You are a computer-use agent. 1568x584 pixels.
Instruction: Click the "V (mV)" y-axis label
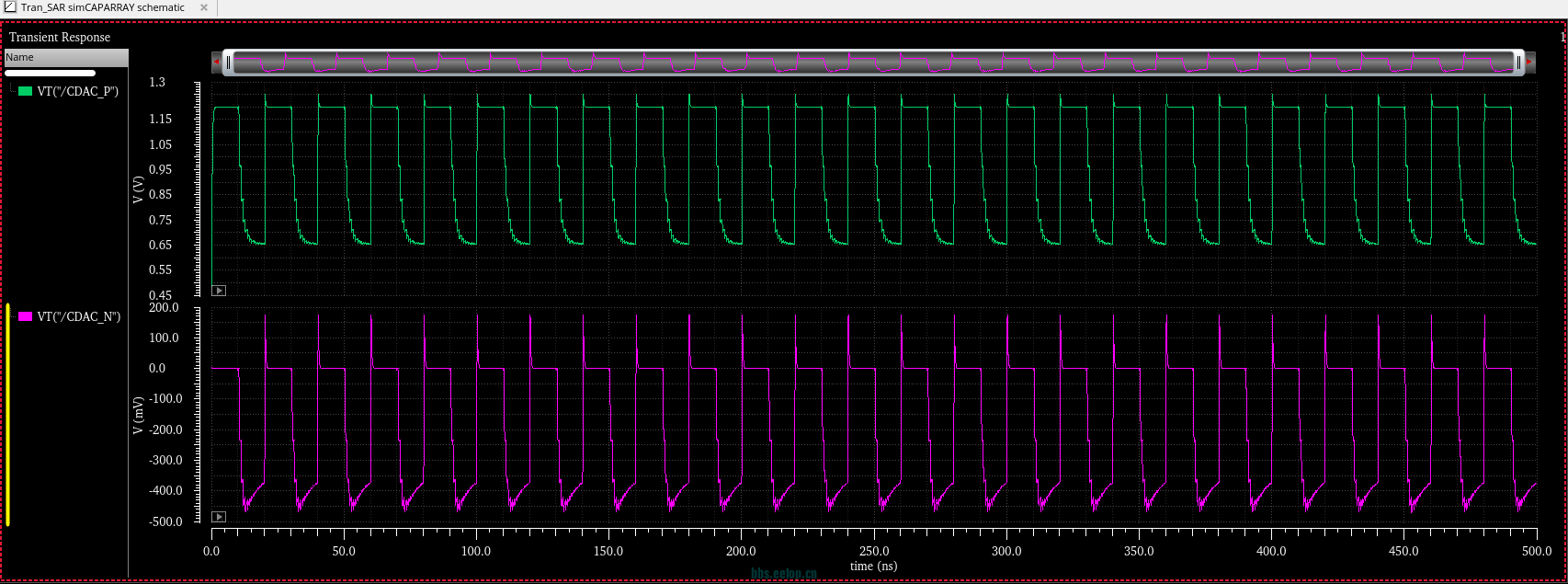click(138, 416)
